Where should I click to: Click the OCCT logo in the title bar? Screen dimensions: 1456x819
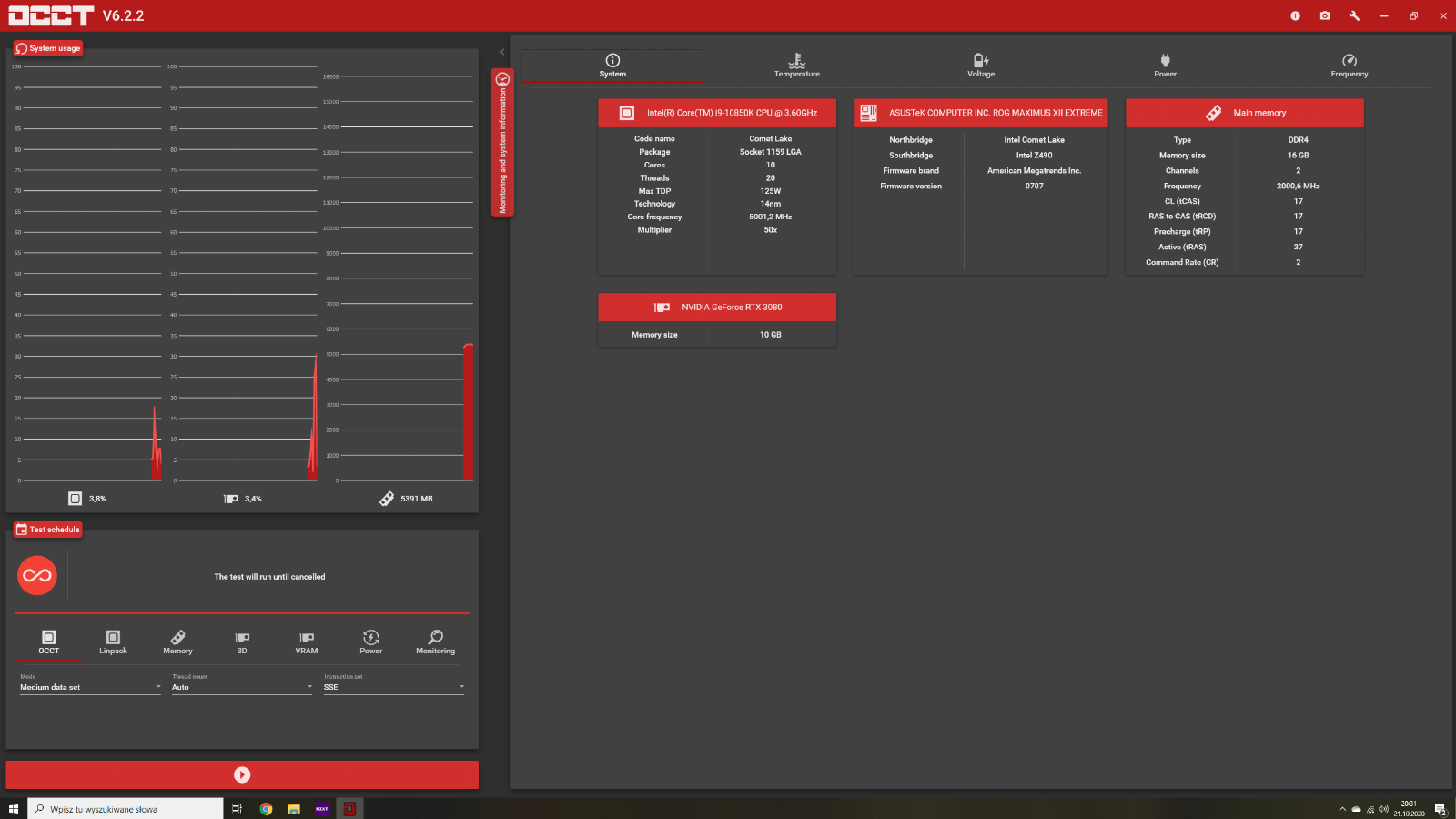[51, 15]
